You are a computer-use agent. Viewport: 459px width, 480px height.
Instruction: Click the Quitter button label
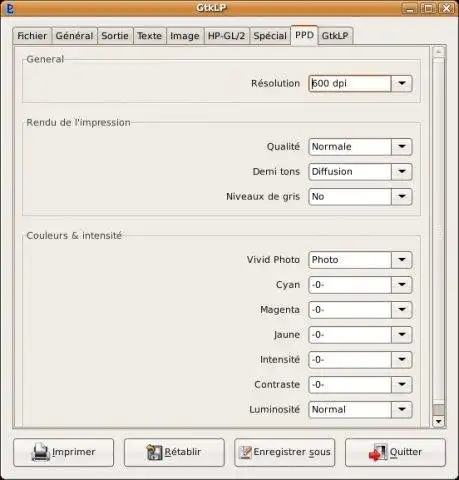[x=406, y=452]
